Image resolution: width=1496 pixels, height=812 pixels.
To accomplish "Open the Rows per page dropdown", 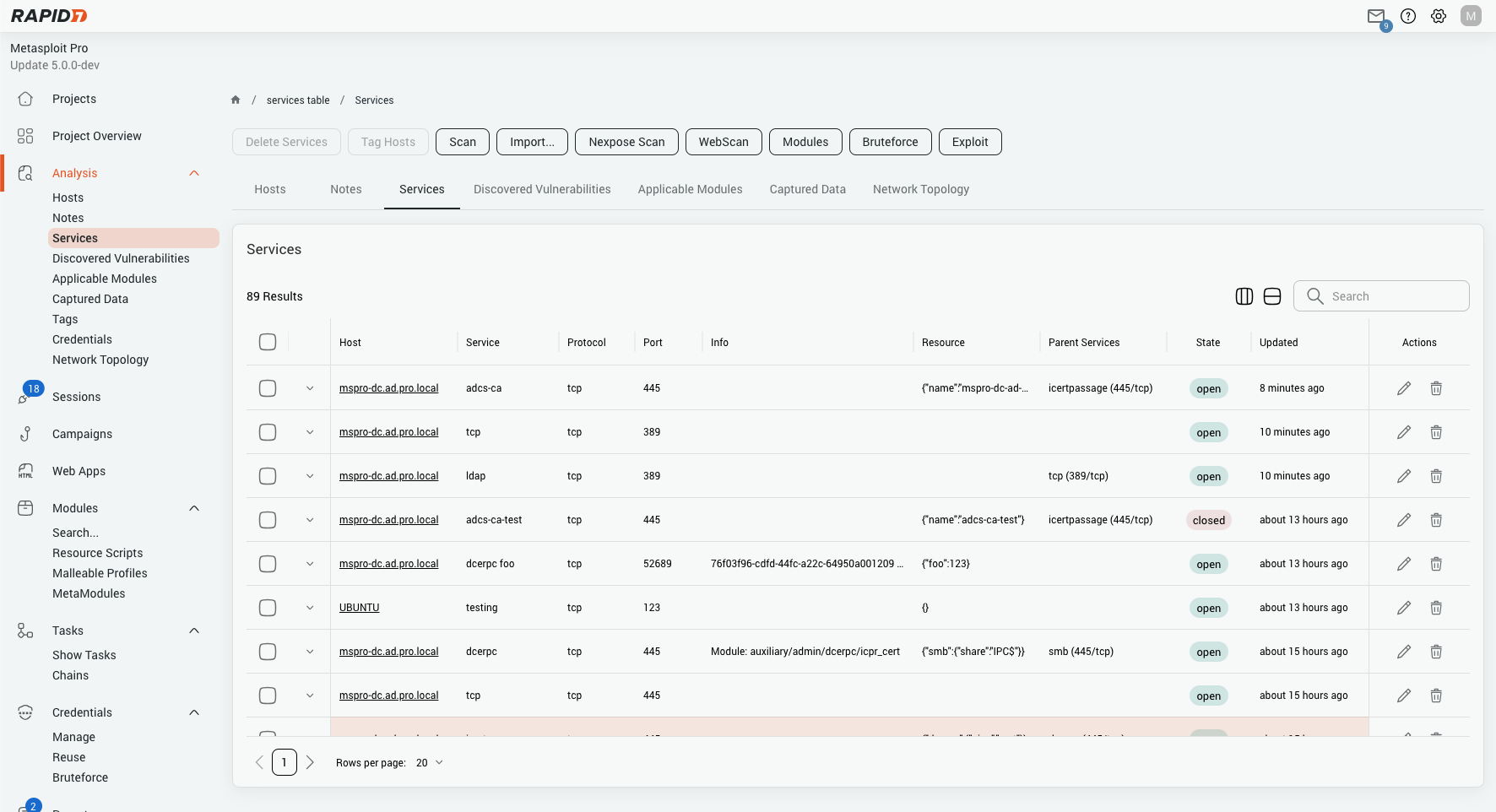I will pos(430,763).
